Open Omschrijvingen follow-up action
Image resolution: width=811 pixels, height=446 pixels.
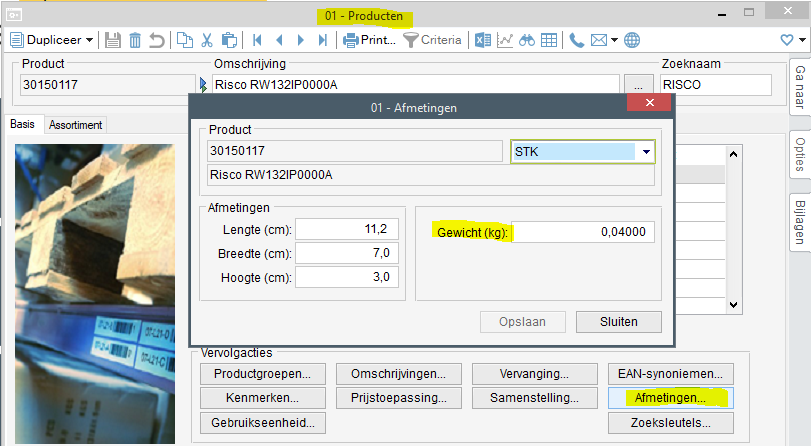(398, 374)
